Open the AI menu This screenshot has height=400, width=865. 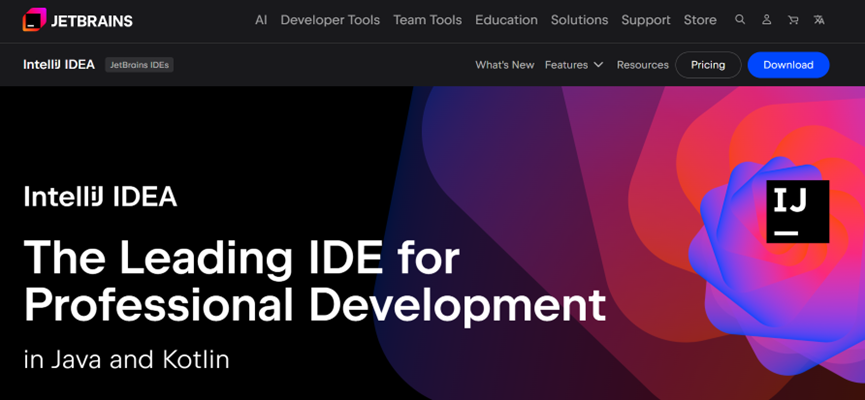[261, 20]
